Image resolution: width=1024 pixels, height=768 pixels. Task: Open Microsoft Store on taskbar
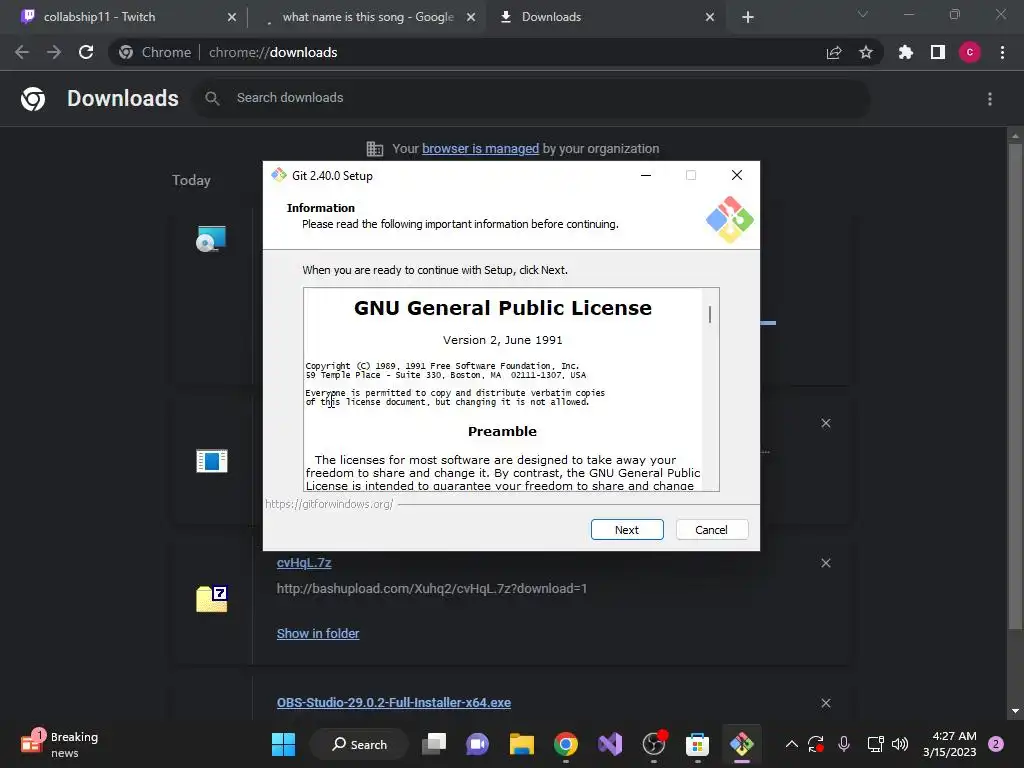tap(697, 744)
